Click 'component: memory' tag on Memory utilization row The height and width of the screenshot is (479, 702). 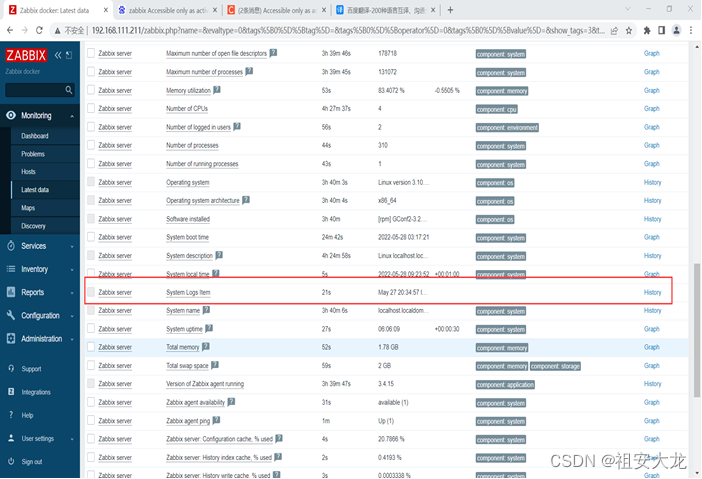click(x=502, y=91)
